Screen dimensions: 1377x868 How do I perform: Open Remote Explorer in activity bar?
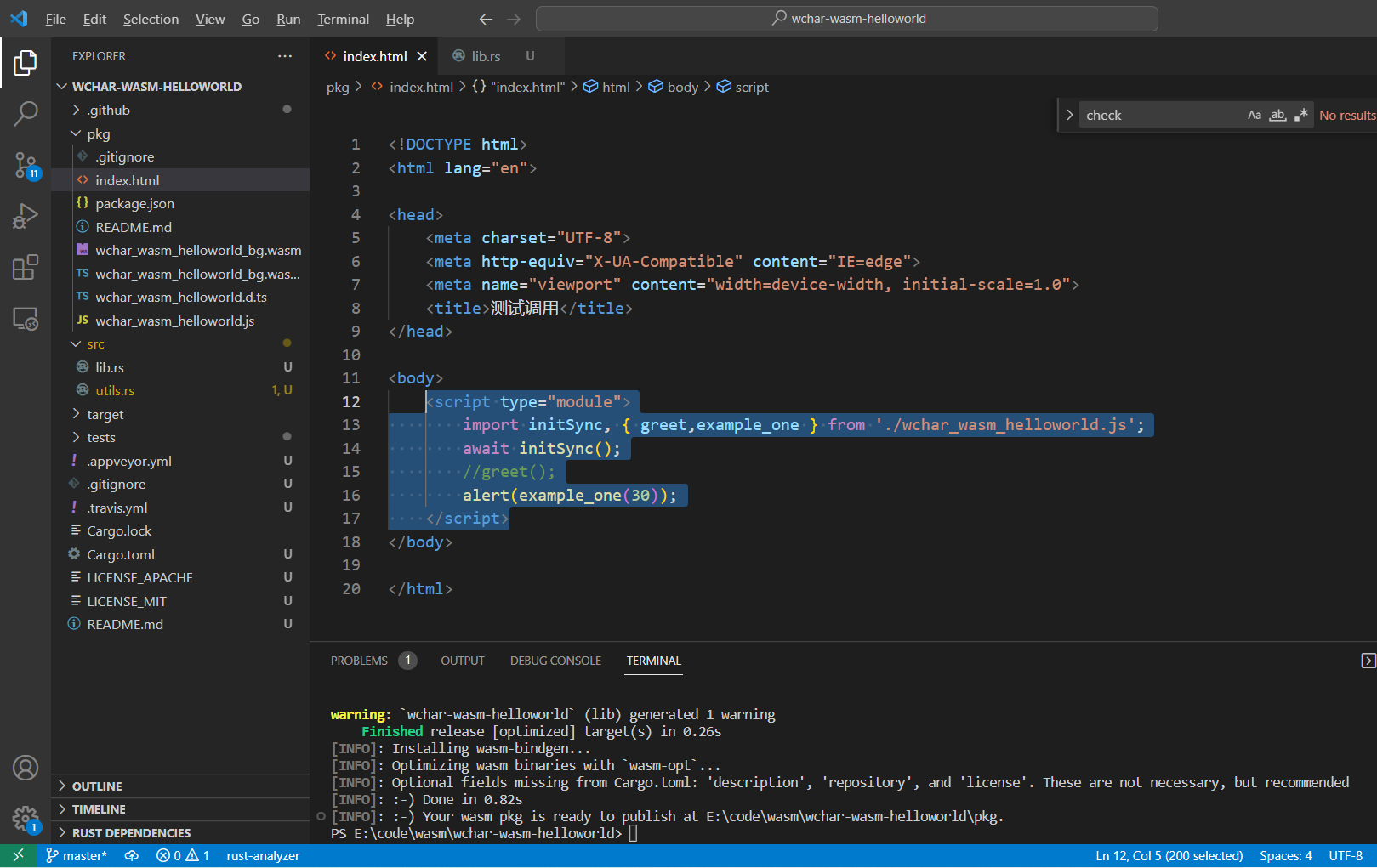point(26,319)
